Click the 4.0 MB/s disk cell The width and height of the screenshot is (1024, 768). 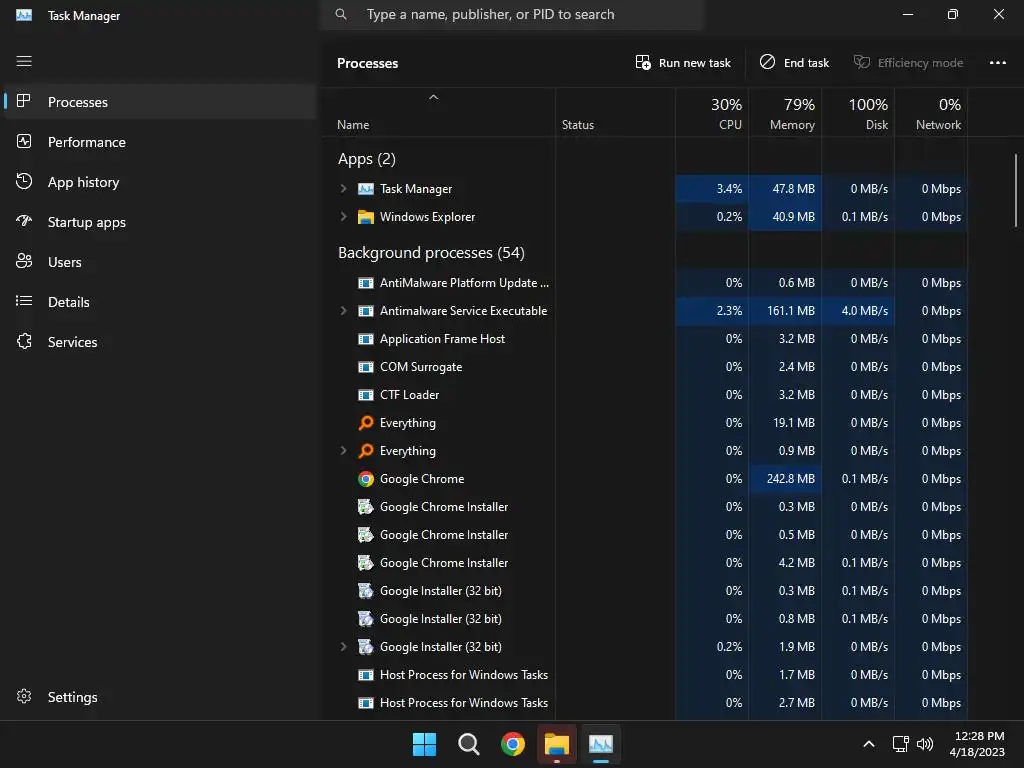coord(858,311)
